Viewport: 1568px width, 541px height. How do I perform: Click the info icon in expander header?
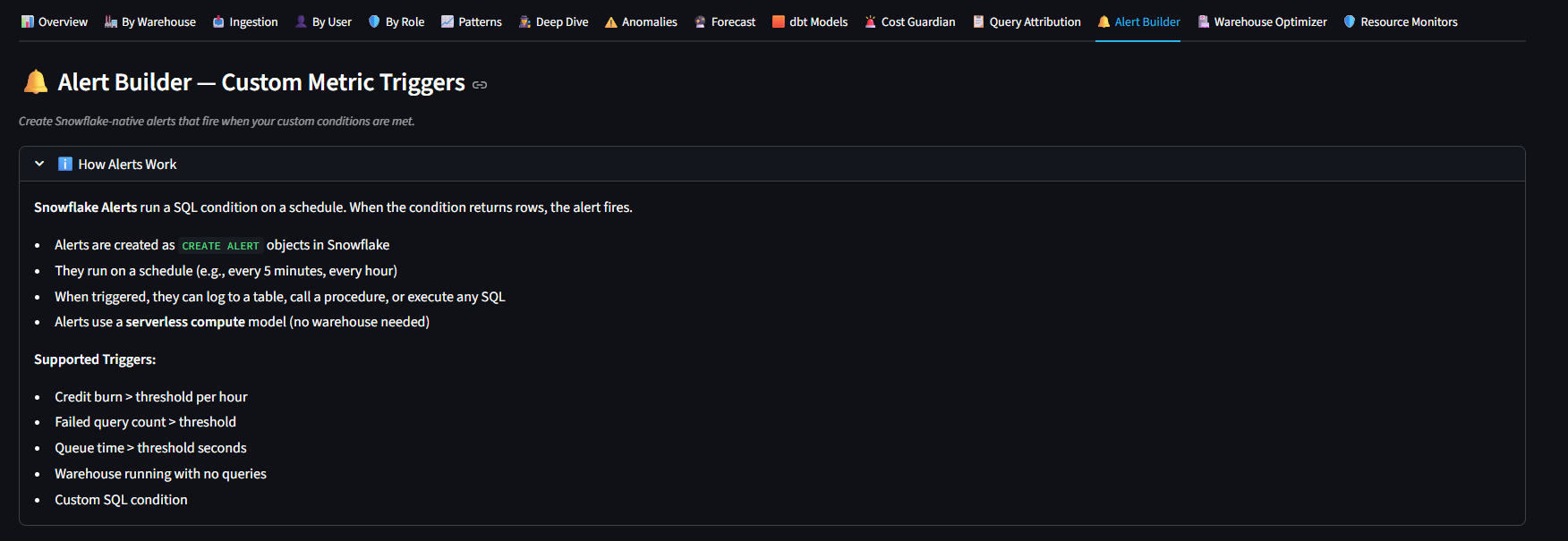pyautogui.click(x=65, y=164)
